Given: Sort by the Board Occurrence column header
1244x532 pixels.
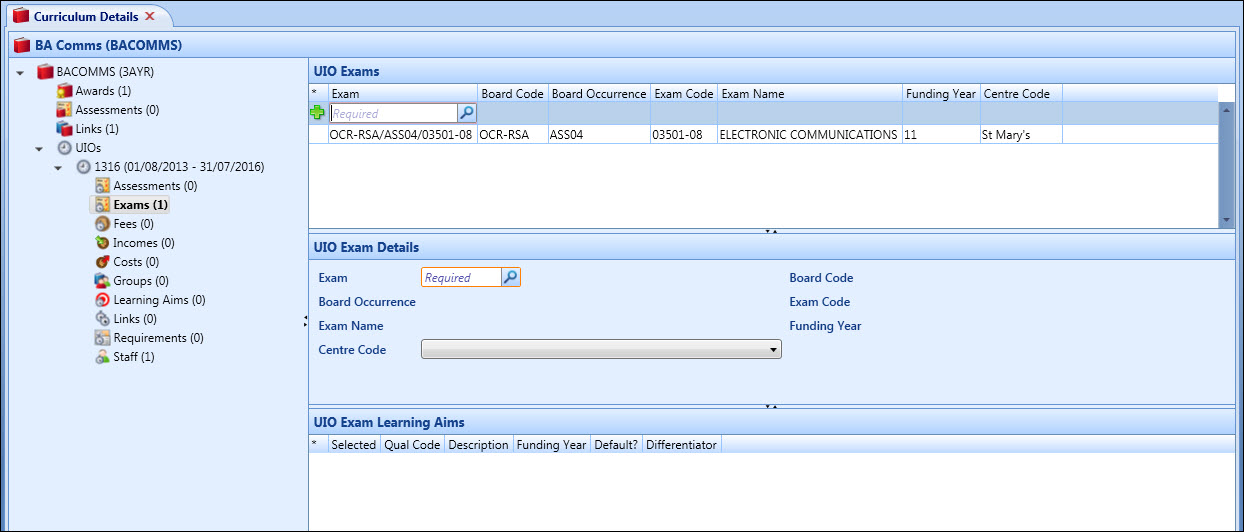Looking at the screenshot, I should [599, 93].
